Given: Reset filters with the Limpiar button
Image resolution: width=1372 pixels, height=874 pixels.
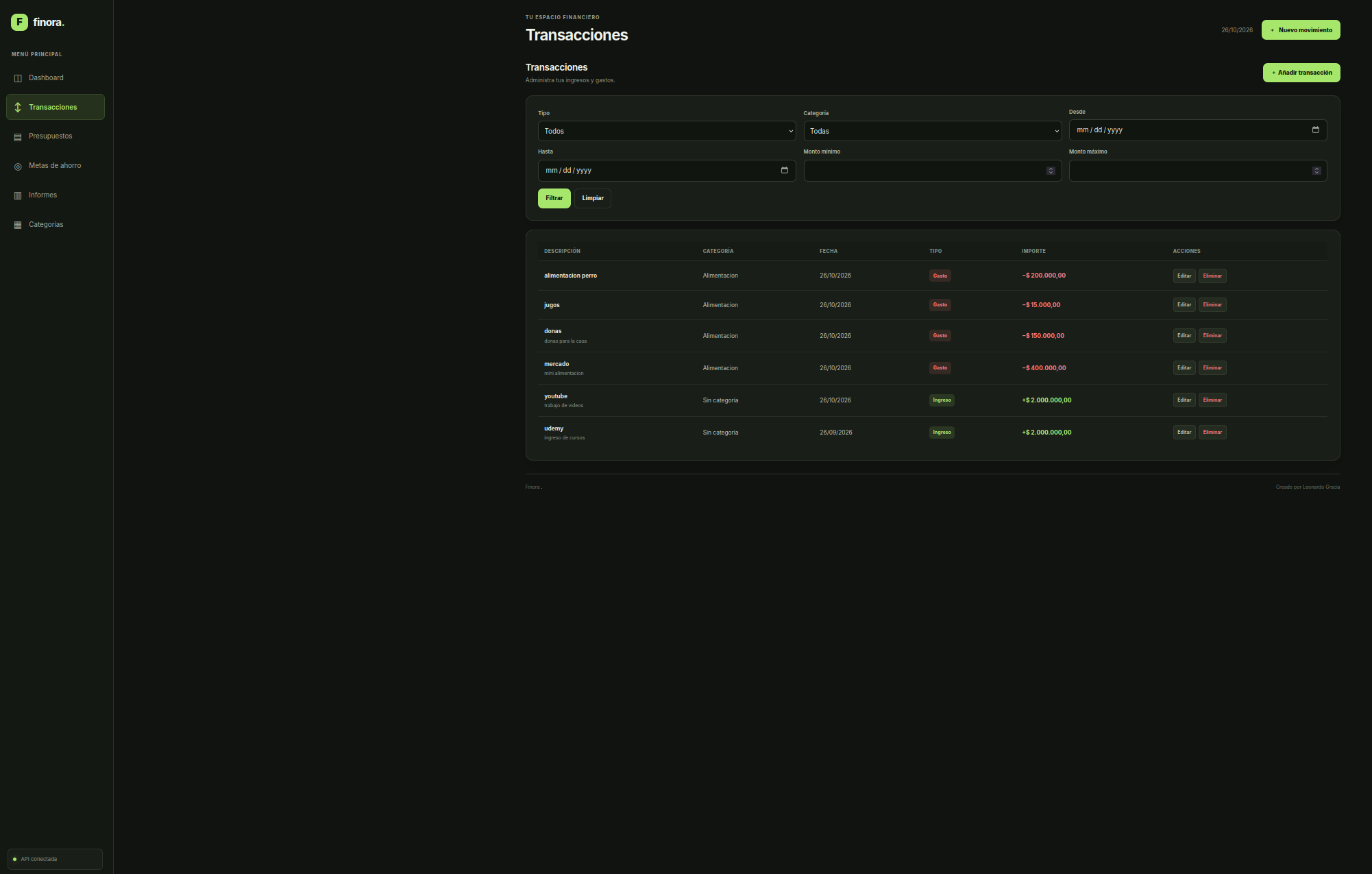Looking at the screenshot, I should tap(593, 198).
